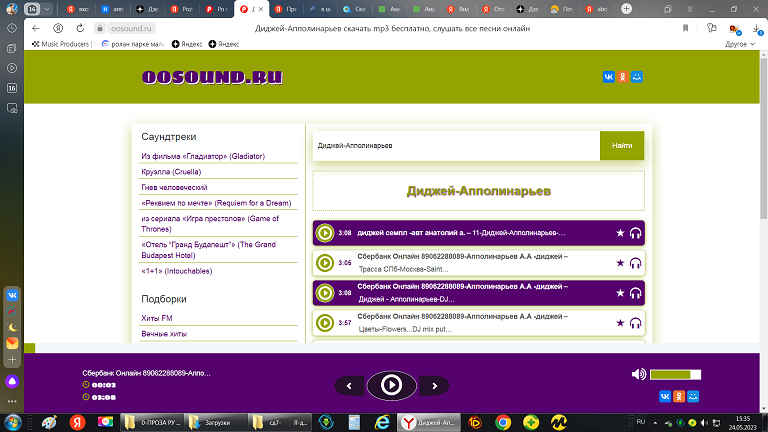Viewport: 768px width, 432px height.
Task: Open the «Хиты FM» collection
Action: [157, 318]
